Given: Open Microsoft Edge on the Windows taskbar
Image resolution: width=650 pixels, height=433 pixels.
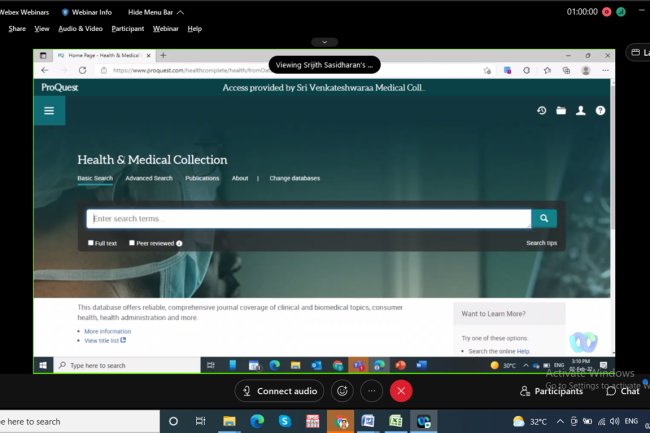Looking at the screenshot, I should click(x=257, y=421).
